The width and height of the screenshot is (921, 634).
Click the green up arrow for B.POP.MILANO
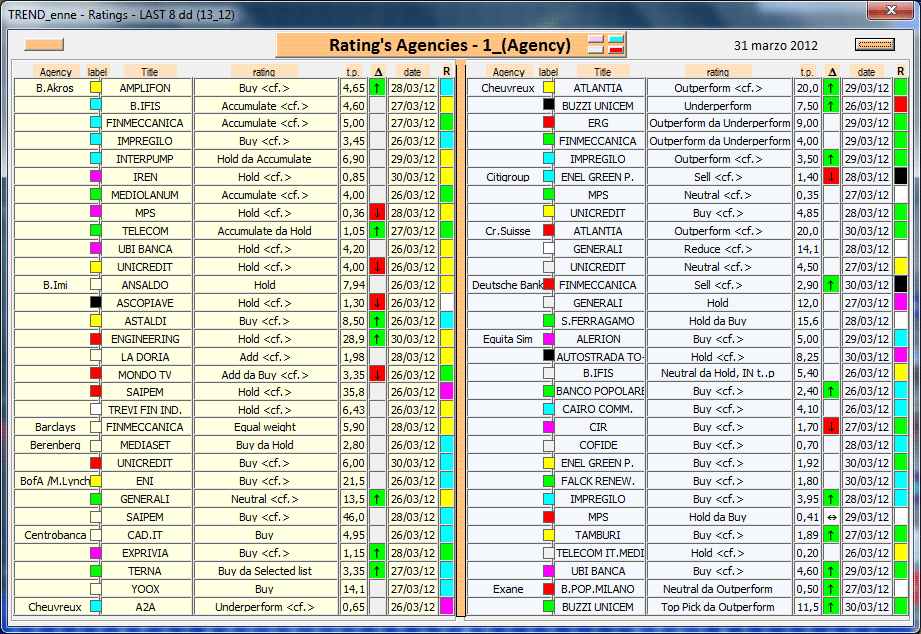(x=831, y=589)
